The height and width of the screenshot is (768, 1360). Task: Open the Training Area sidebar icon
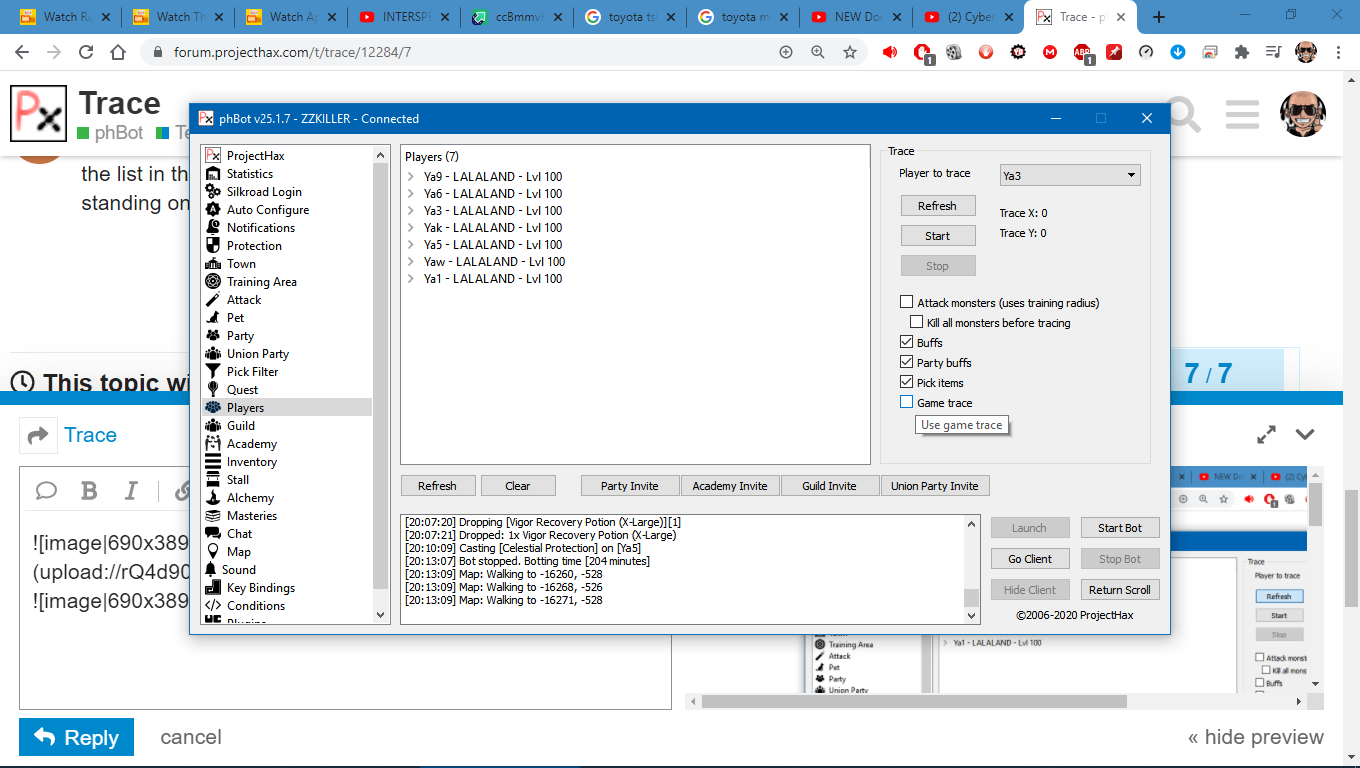212,282
